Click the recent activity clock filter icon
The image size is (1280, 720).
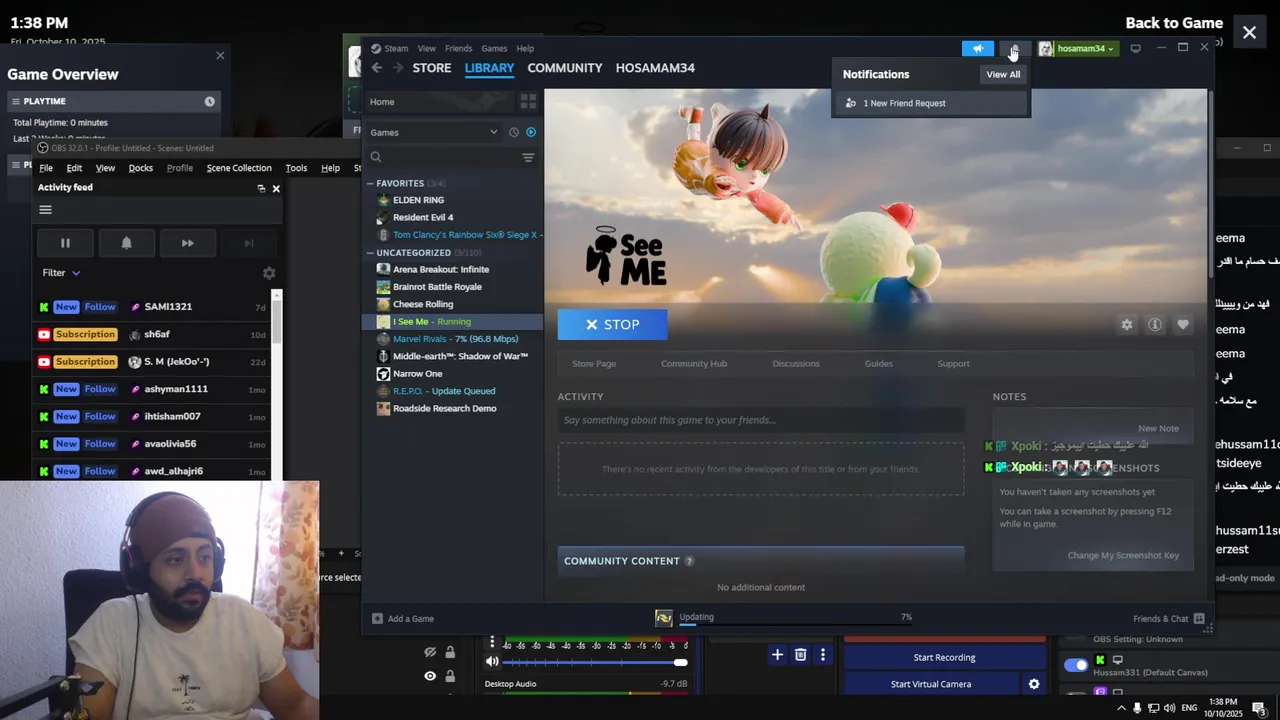[x=514, y=132]
